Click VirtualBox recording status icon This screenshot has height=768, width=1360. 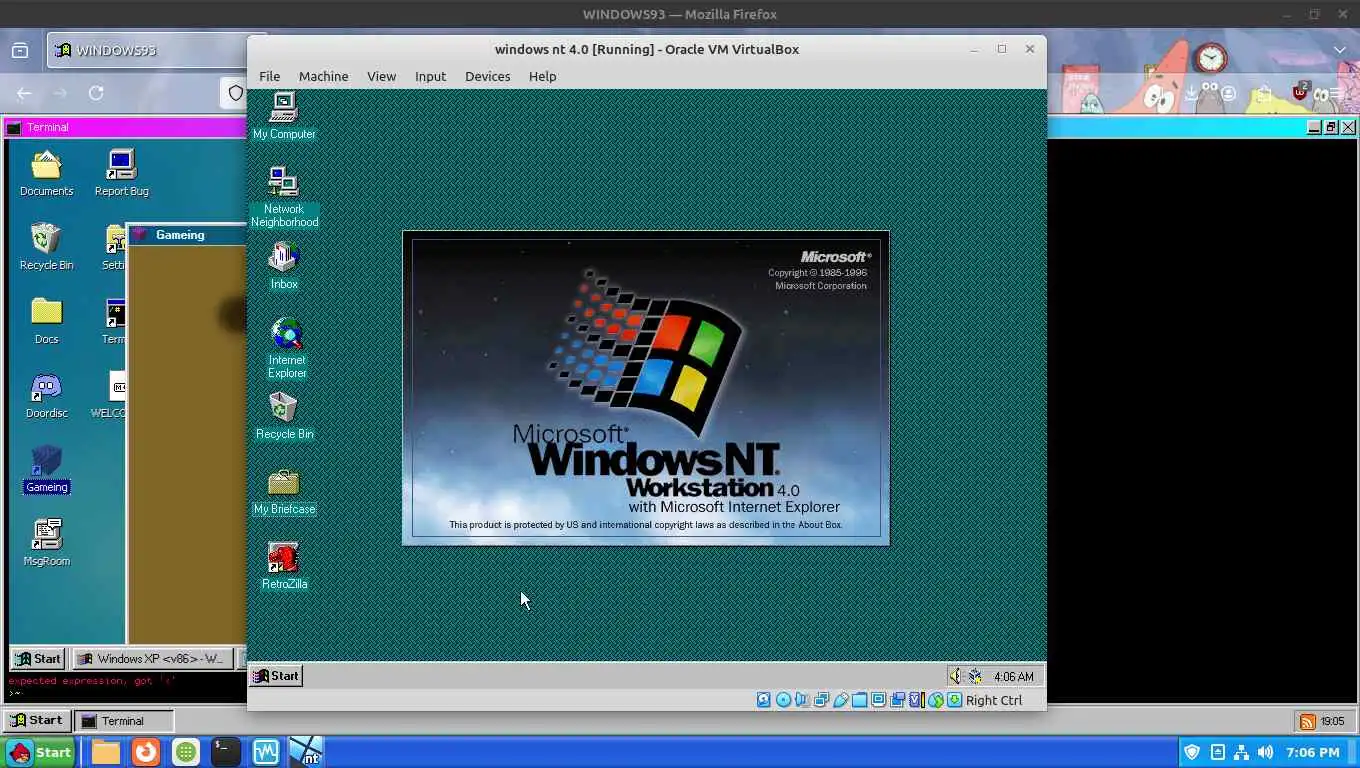point(897,700)
